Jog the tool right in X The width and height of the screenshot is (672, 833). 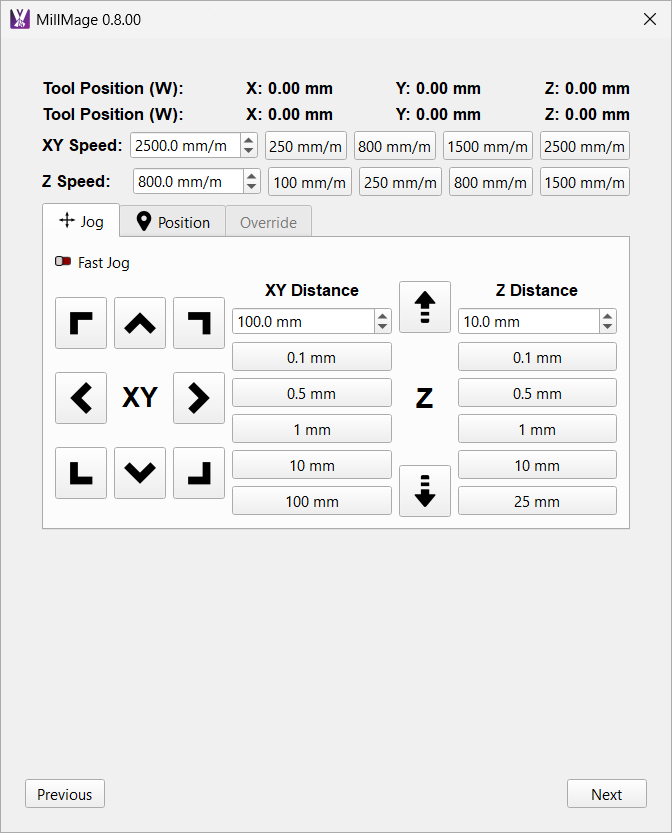(199, 398)
